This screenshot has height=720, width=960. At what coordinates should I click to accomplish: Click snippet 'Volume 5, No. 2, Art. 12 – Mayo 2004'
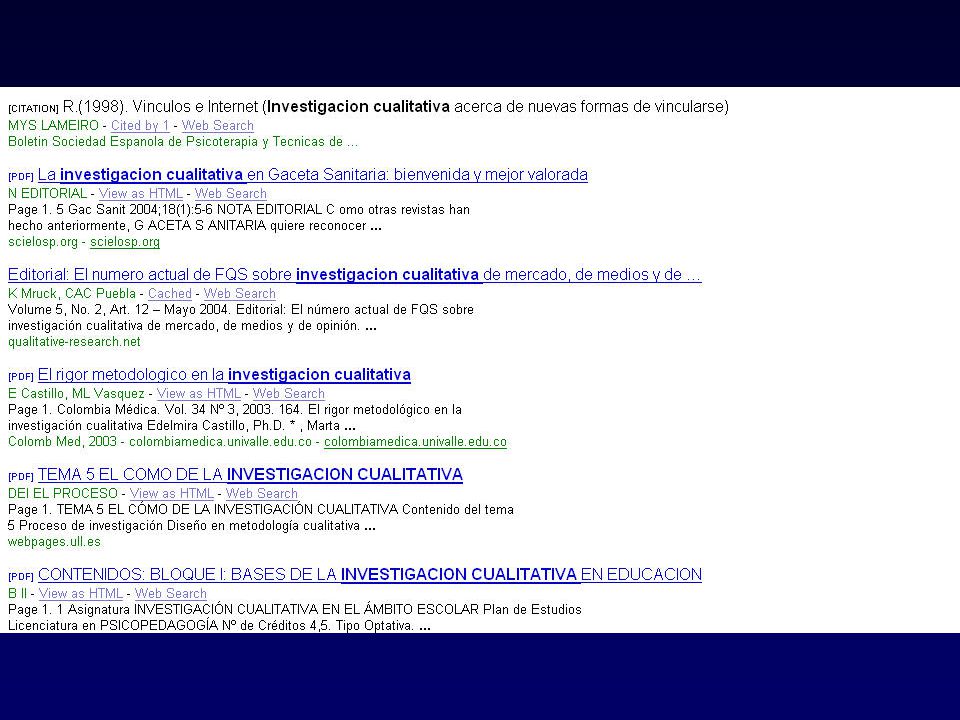point(119,310)
